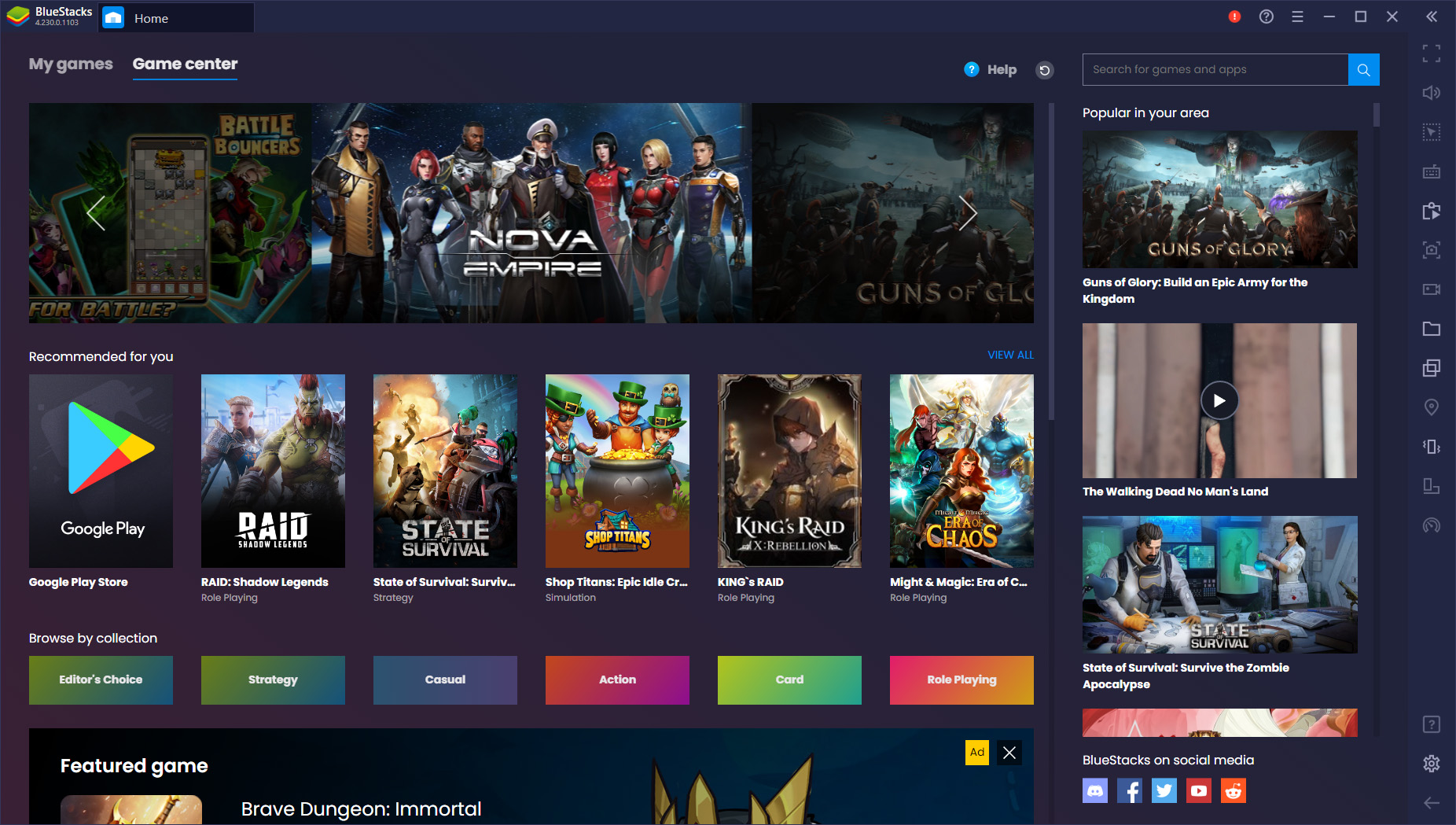Viewport: 1456px width, 825px height.
Task: Click the eco mode gauge icon in sidebar
Action: coord(1432,525)
